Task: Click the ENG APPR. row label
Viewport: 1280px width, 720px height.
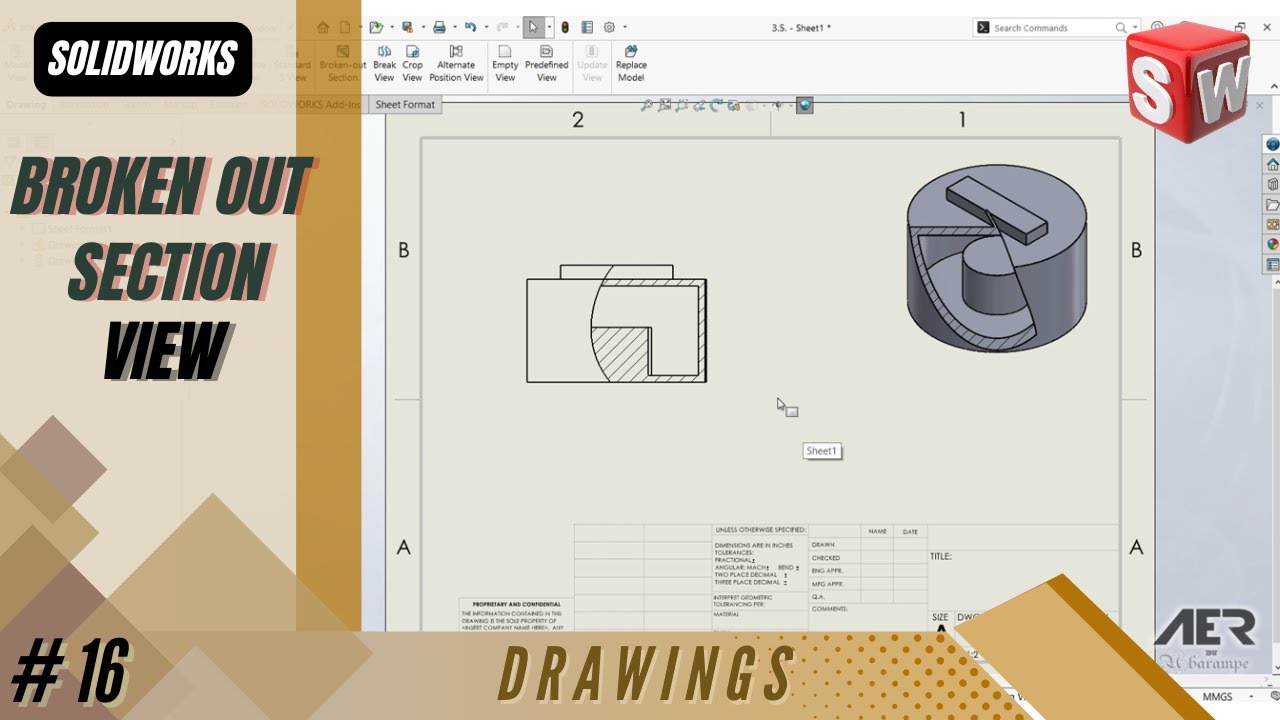Action: tap(828, 571)
